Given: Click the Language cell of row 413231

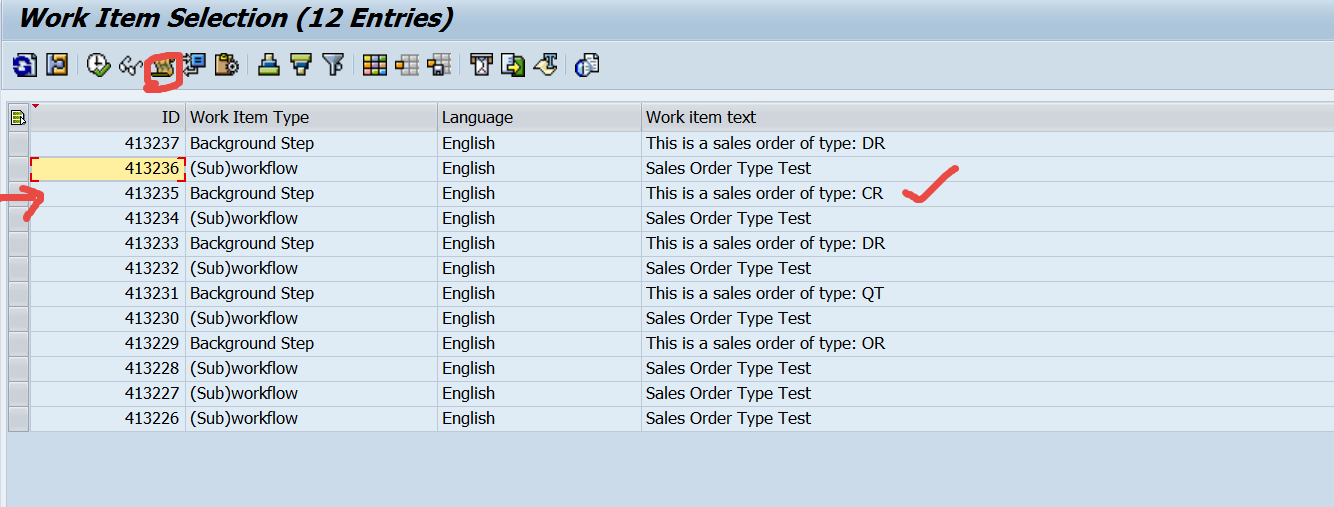Looking at the screenshot, I should (468, 294).
